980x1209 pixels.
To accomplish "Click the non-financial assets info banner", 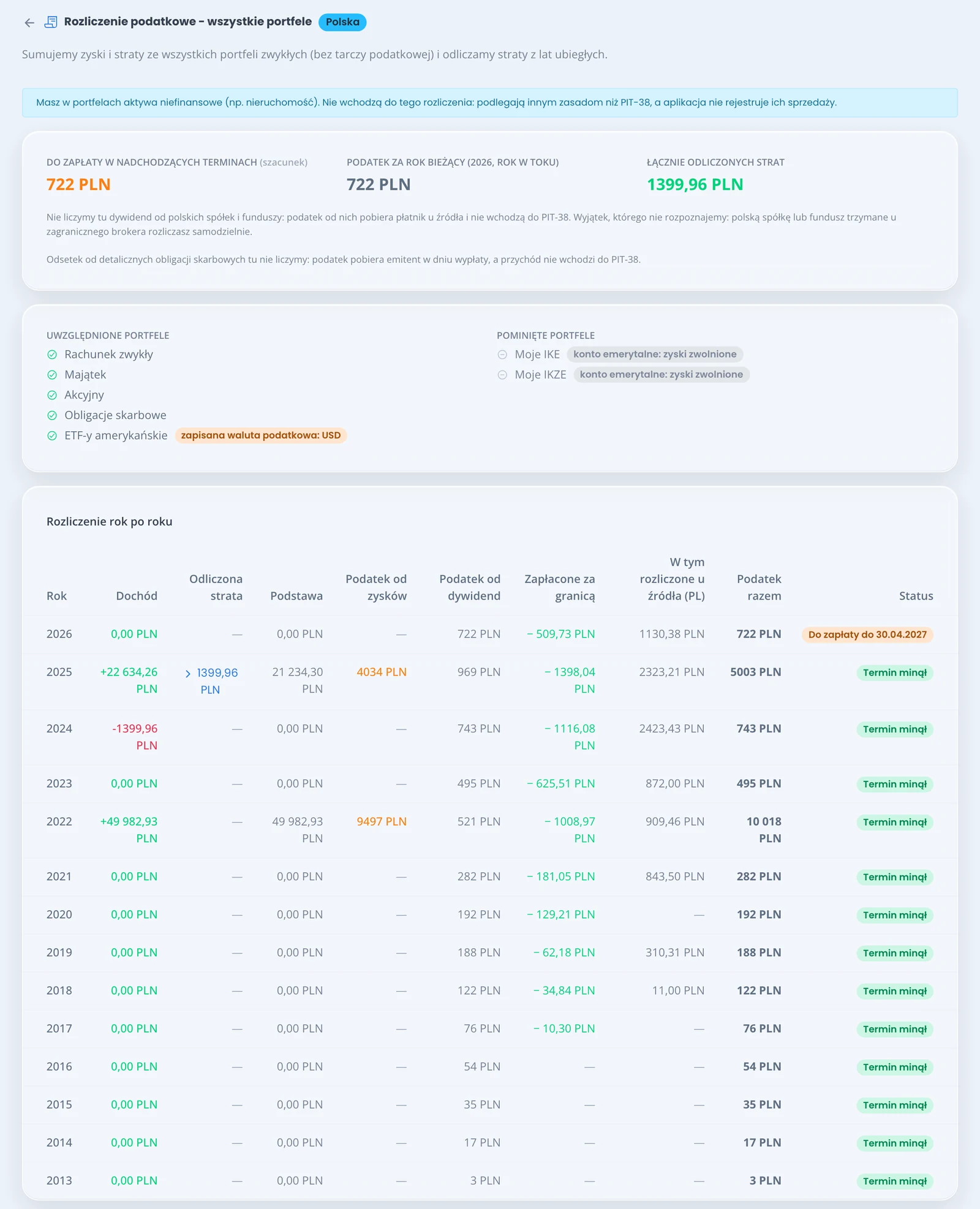I will pyautogui.click(x=490, y=103).
